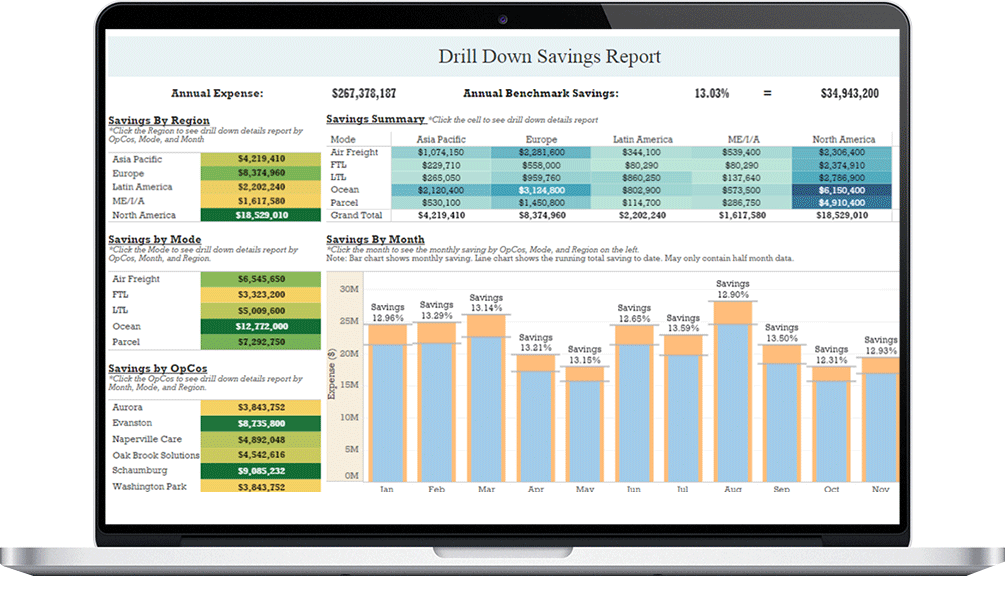This screenshot has height=600, width=1005.
Task: Select Ocean North America cell $6,150,400
Action: tap(842, 190)
